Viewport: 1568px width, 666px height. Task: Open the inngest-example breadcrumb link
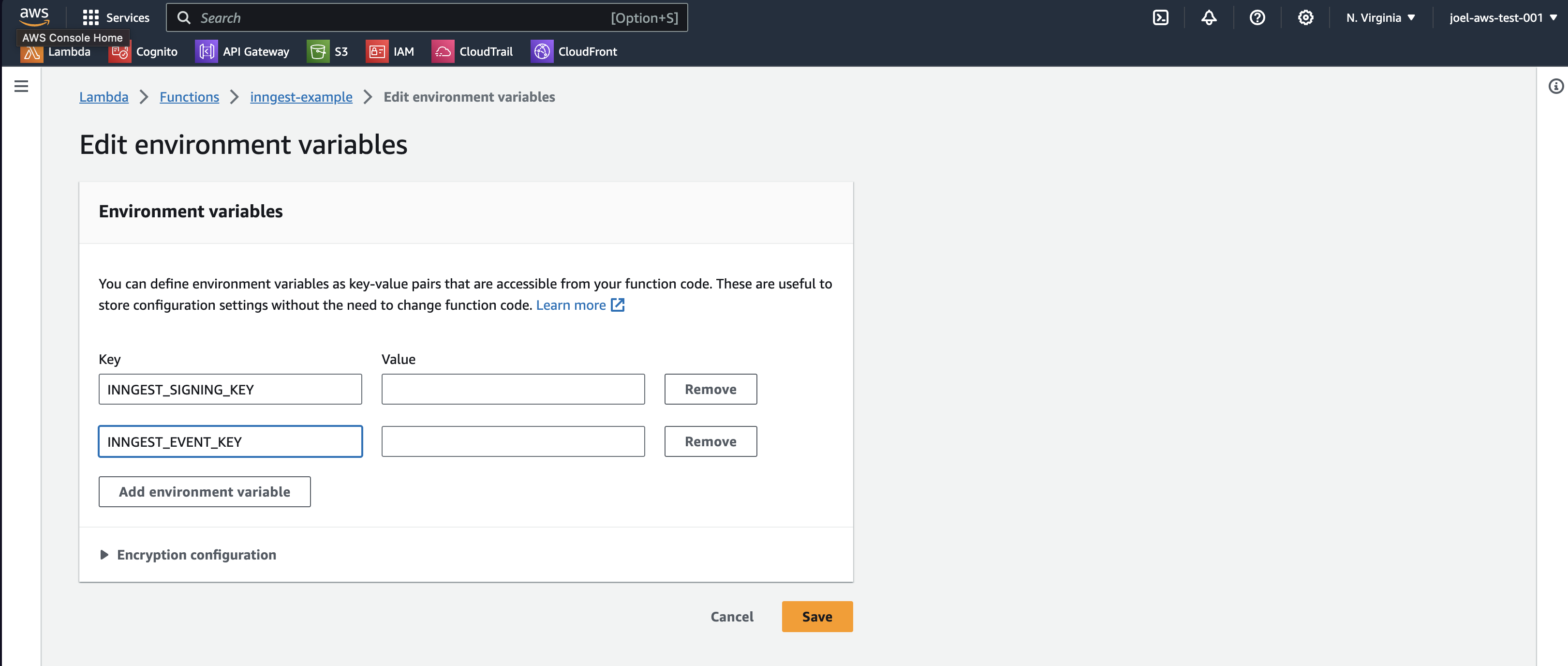coord(301,97)
